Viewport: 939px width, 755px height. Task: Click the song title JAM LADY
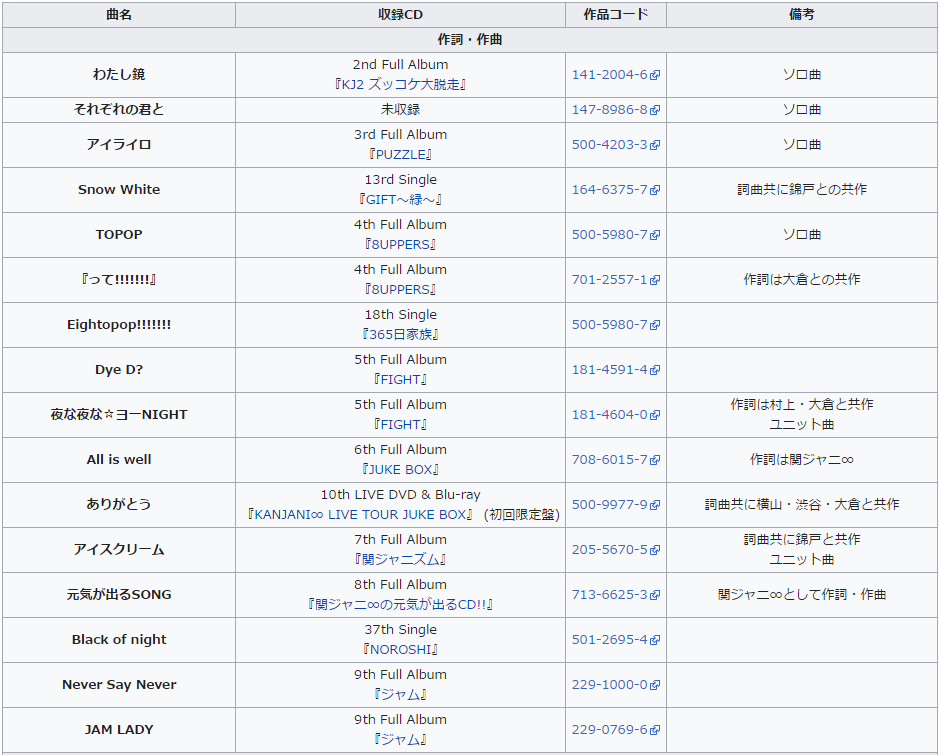pos(119,729)
